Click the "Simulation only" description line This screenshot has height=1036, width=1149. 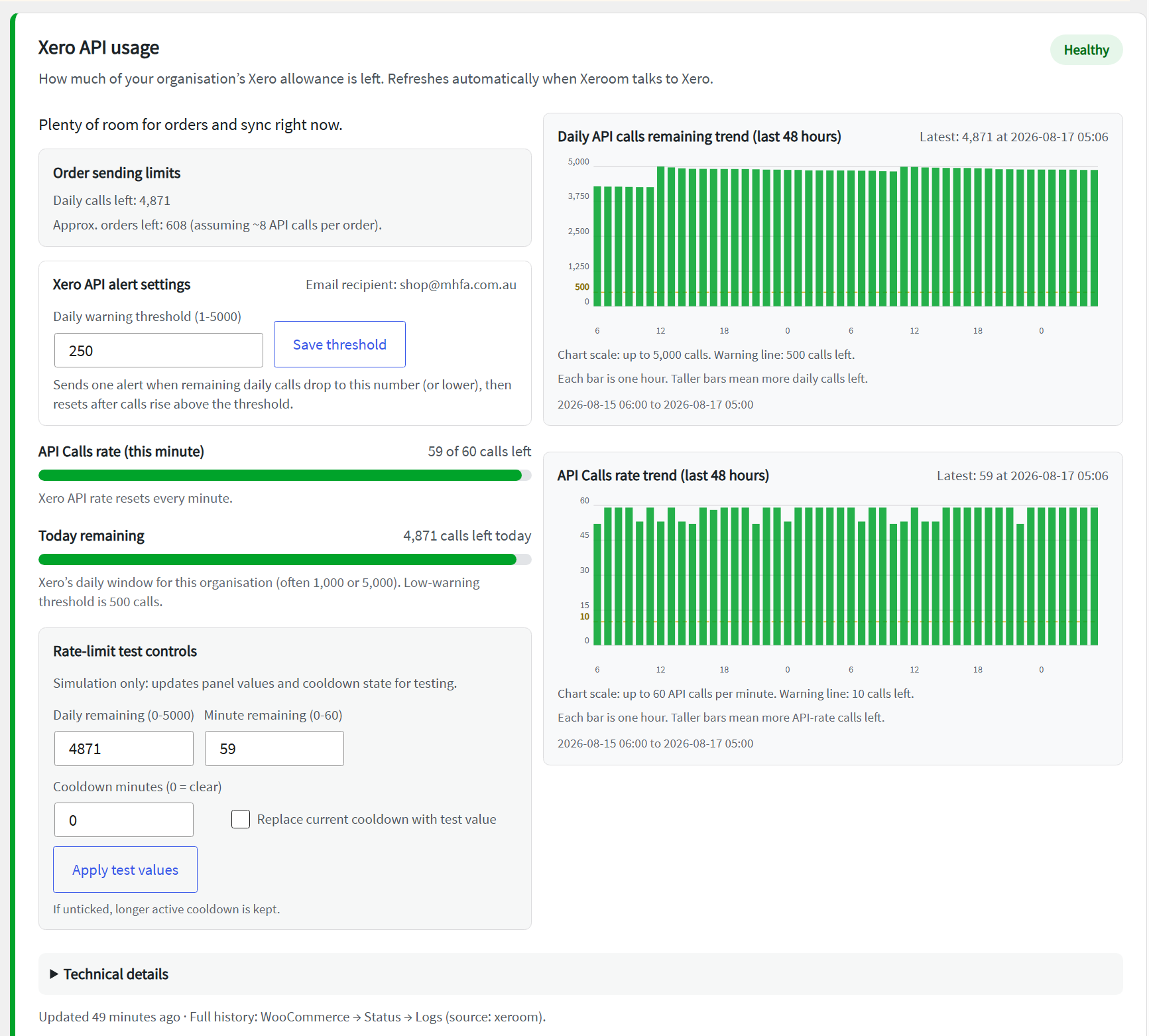click(x=255, y=683)
